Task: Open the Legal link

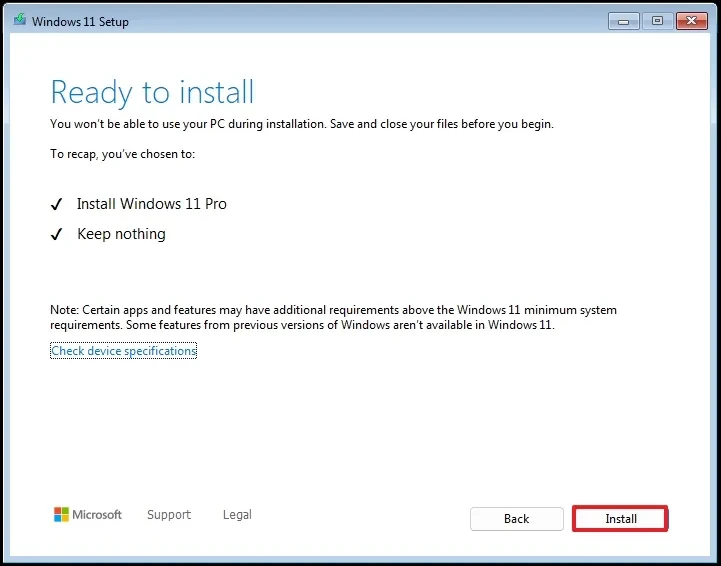Action: pyautogui.click(x=237, y=515)
